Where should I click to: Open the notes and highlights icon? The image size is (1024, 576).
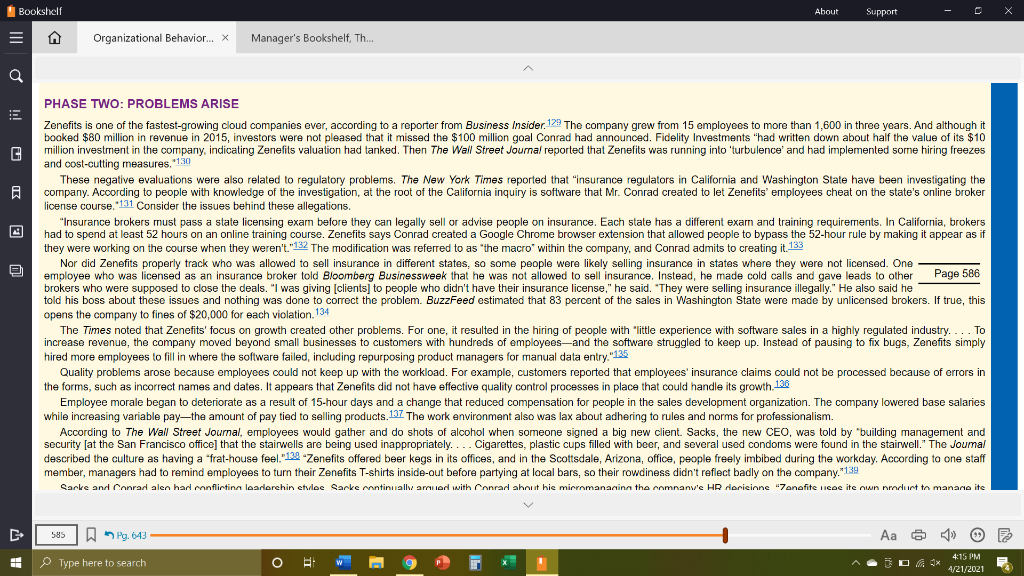tap(1006, 536)
